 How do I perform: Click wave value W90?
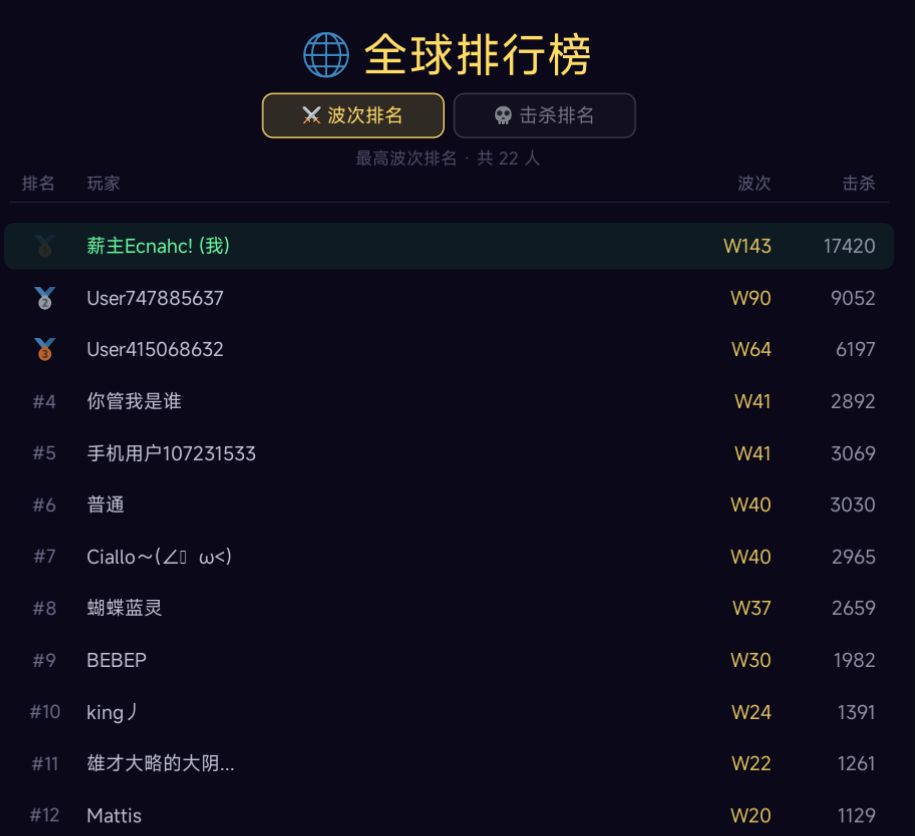(x=751, y=298)
